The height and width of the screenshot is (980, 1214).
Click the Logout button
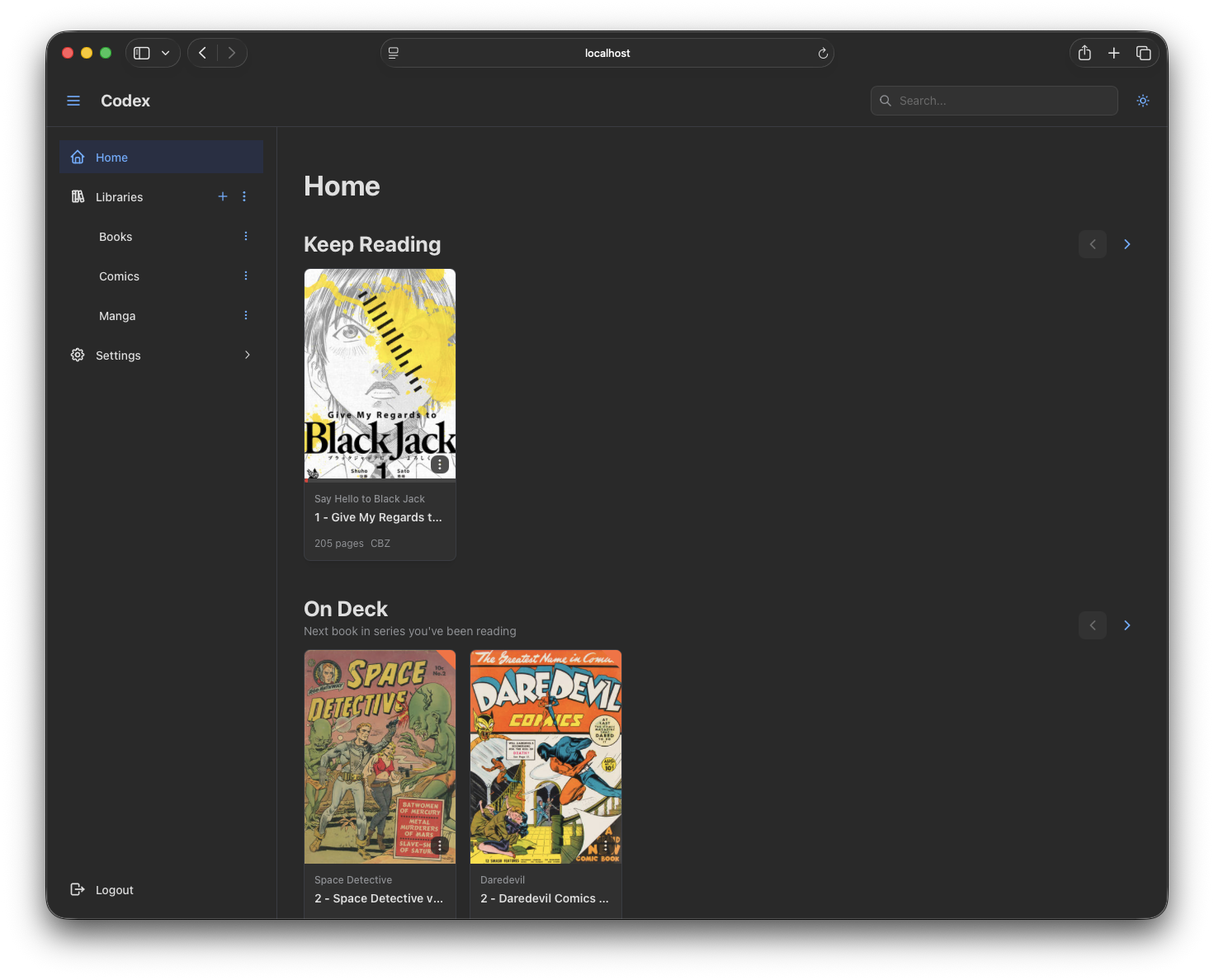pos(114,890)
